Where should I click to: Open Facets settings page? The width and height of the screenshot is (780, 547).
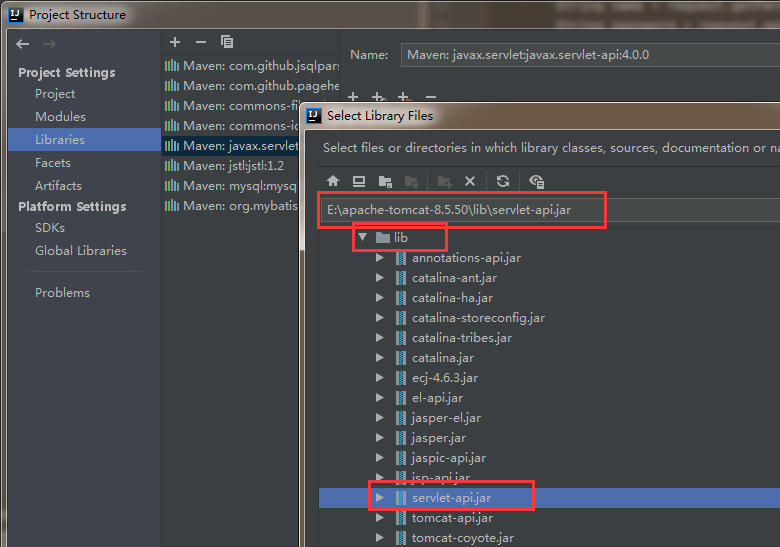[x=53, y=163]
